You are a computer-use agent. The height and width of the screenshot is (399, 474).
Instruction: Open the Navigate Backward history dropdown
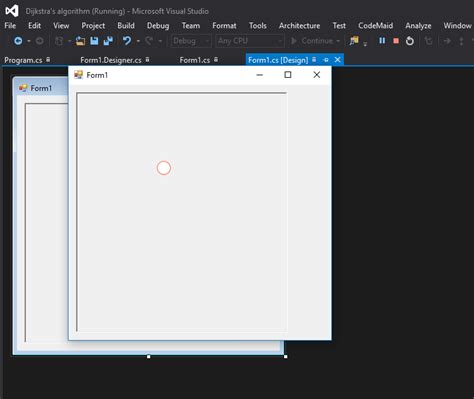[x=29, y=41]
